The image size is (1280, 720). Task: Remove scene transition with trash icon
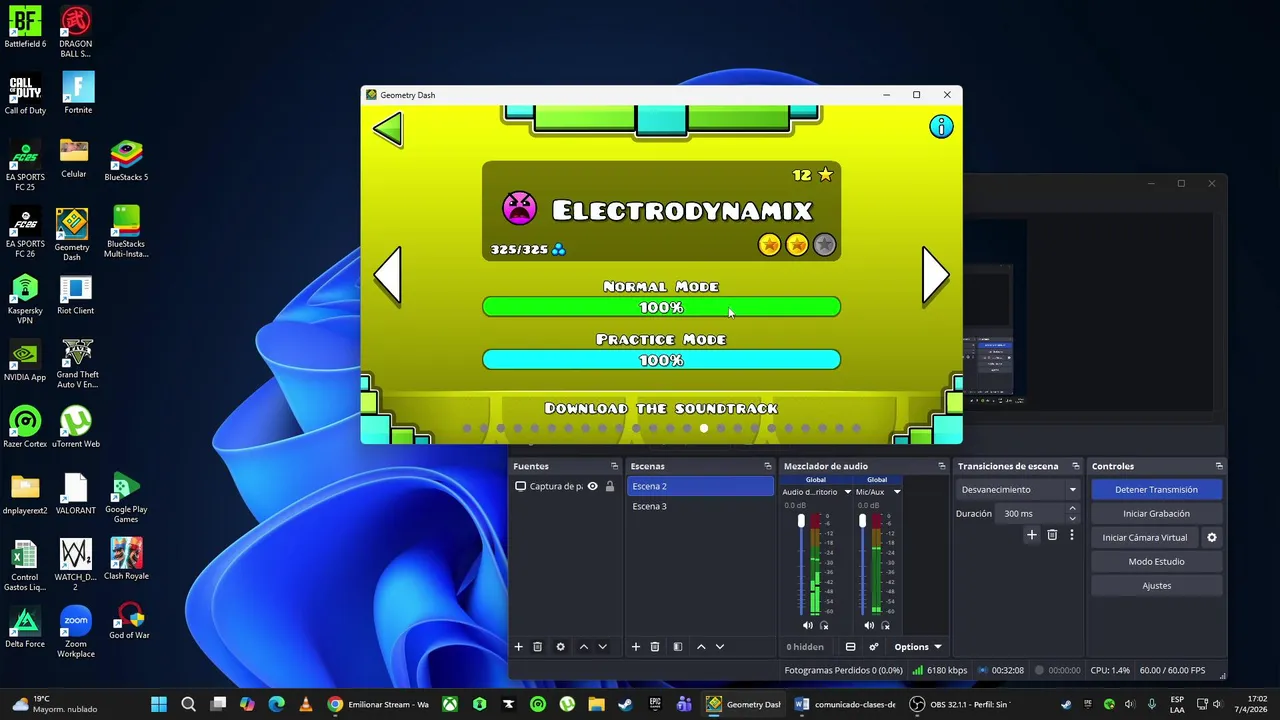coord(1052,536)
